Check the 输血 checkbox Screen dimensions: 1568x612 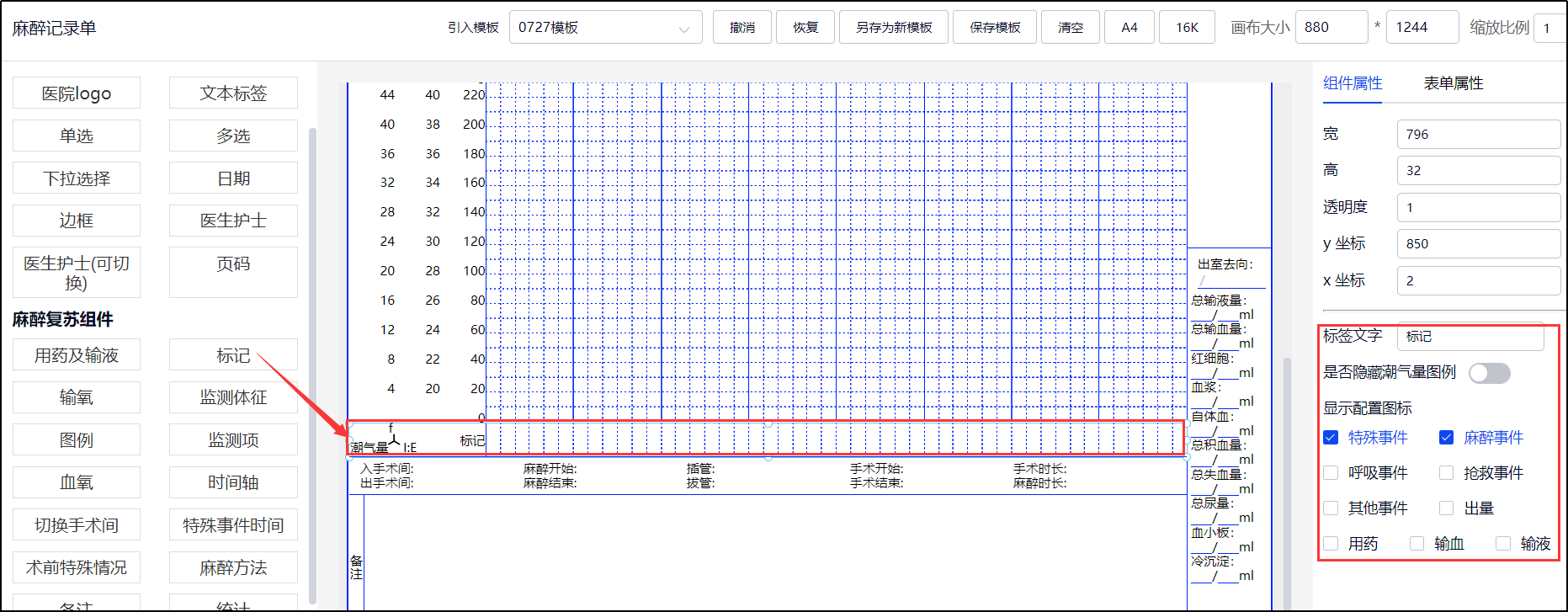1417,544
